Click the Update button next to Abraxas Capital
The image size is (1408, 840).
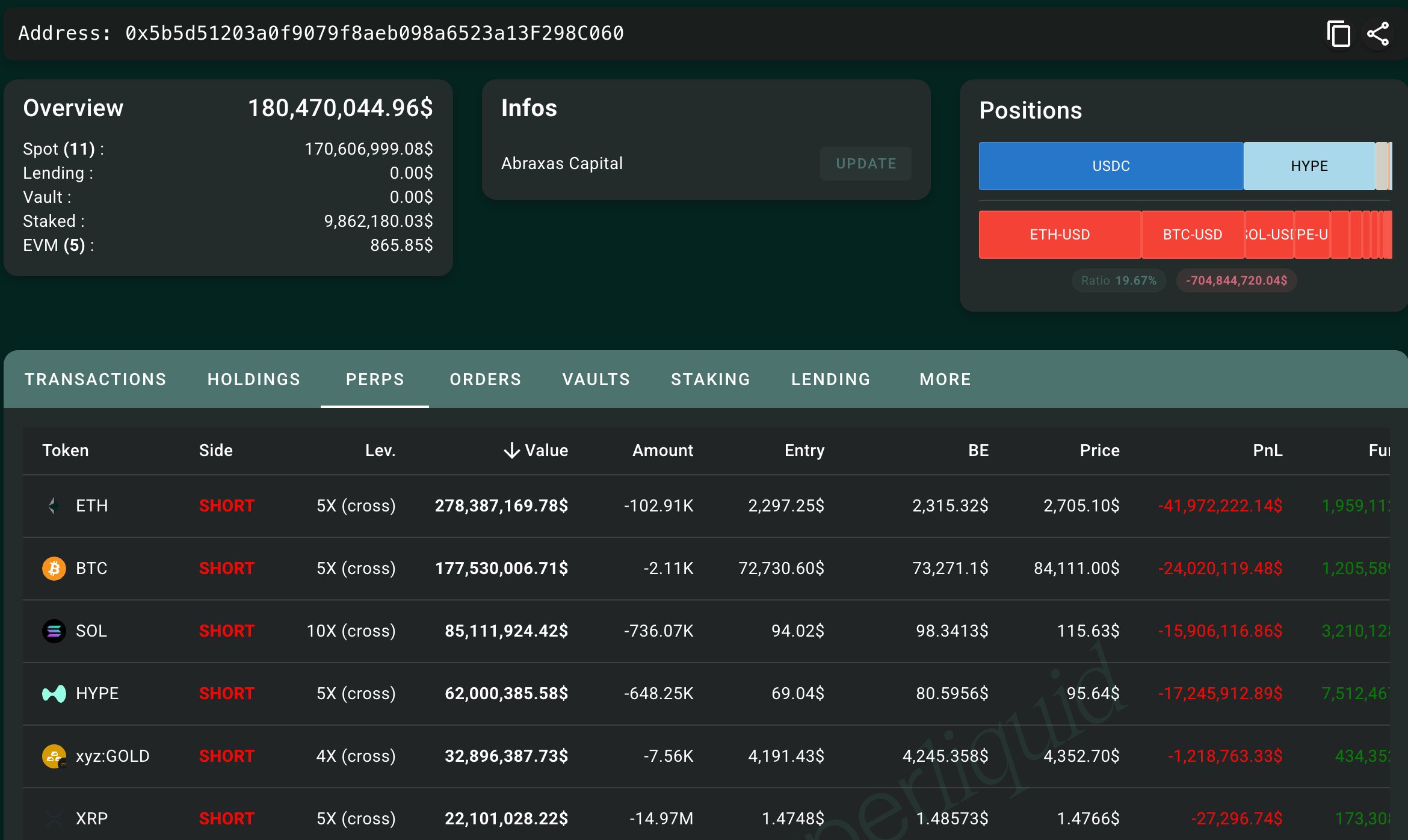click(866, 164)
